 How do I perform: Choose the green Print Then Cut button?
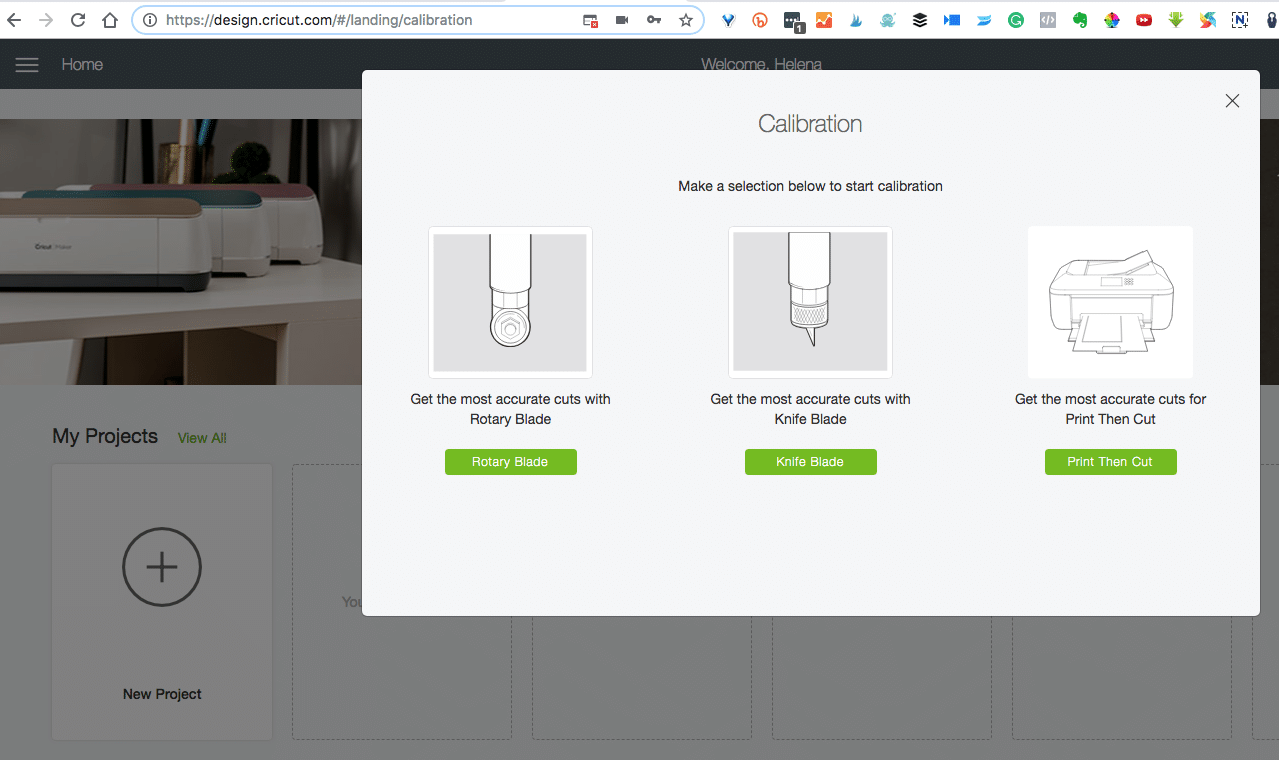pyautogui.click(x=1110, y=462)
